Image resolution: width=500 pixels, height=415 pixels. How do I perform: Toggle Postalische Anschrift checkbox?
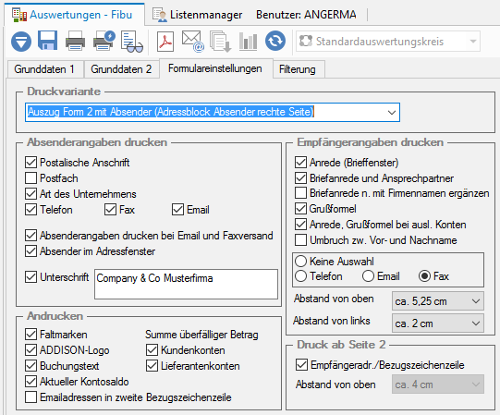coord(31,162)
